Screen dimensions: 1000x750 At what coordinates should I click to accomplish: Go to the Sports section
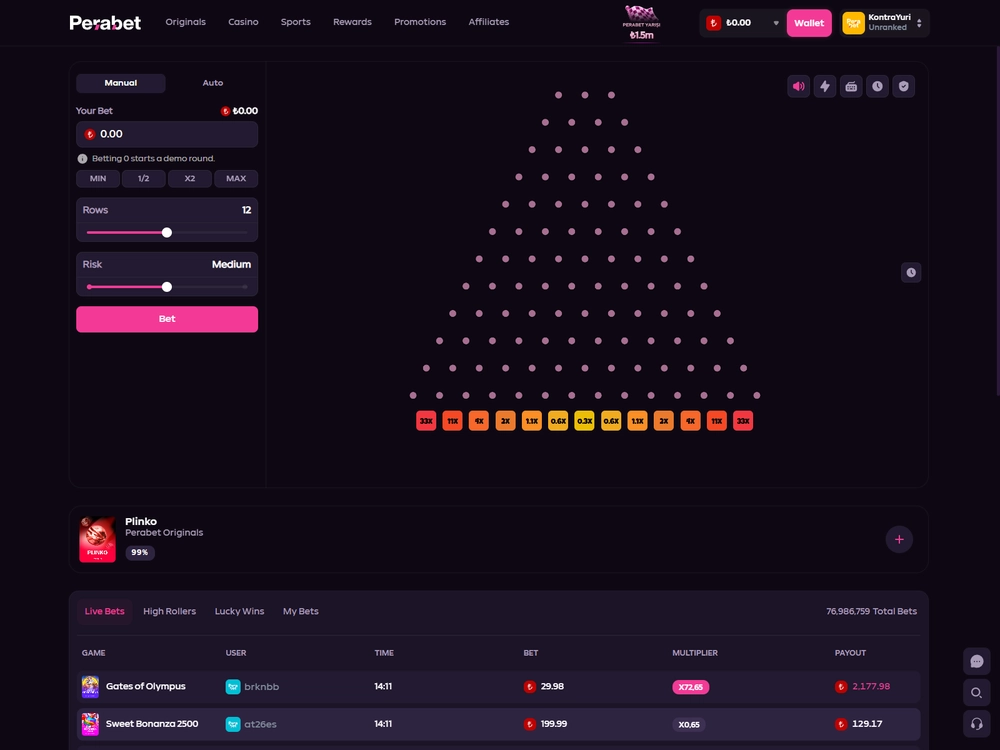[296, 22]
